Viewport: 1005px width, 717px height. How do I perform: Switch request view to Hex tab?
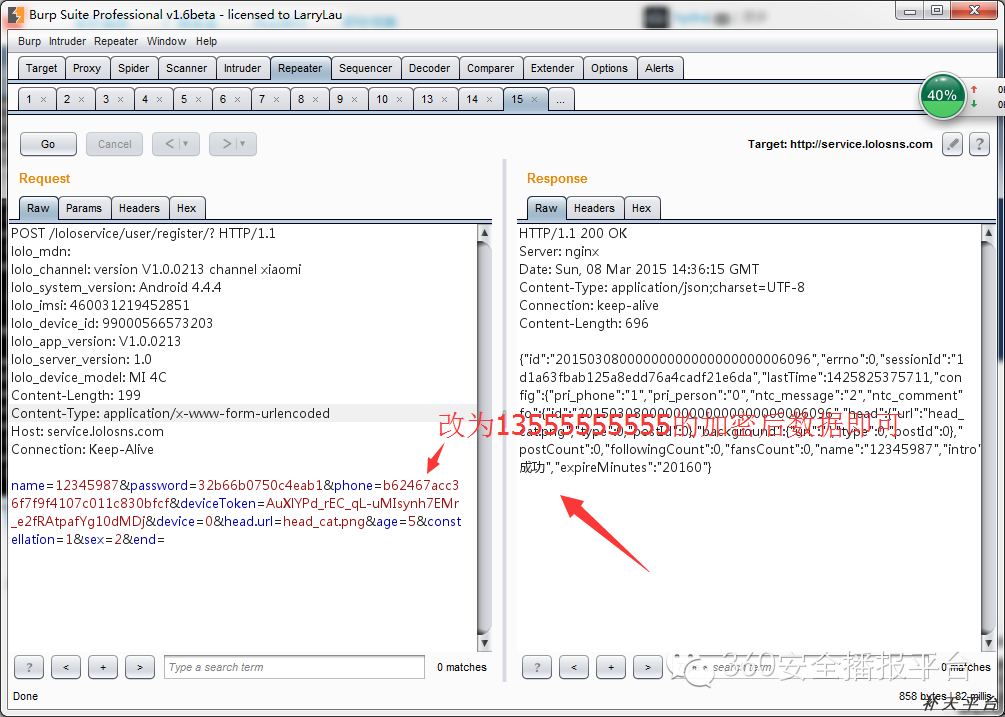tap(187, 208)
